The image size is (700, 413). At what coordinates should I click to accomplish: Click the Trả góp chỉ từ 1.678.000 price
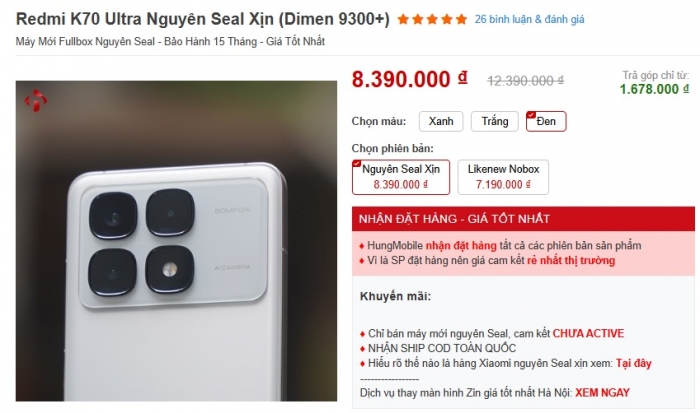[x=654, y=83]
